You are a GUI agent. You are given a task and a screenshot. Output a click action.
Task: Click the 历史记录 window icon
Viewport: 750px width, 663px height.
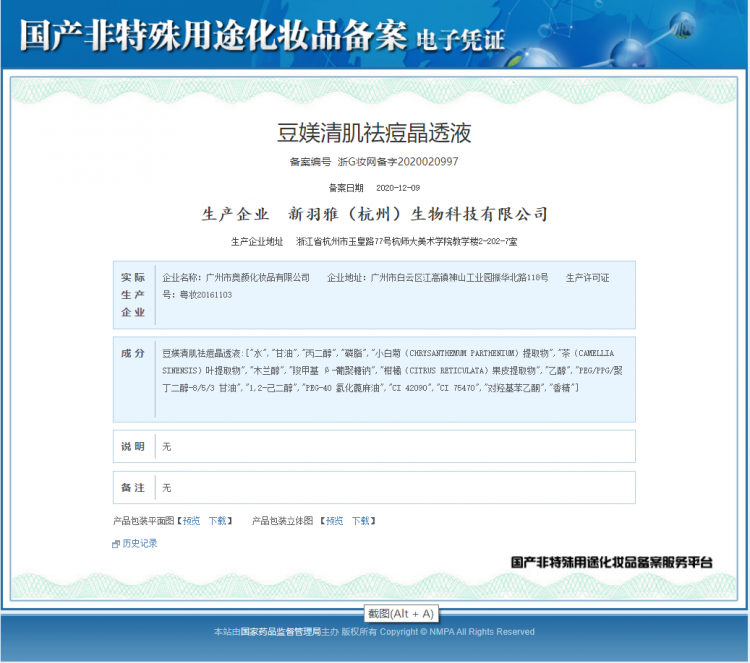(116, 544)
